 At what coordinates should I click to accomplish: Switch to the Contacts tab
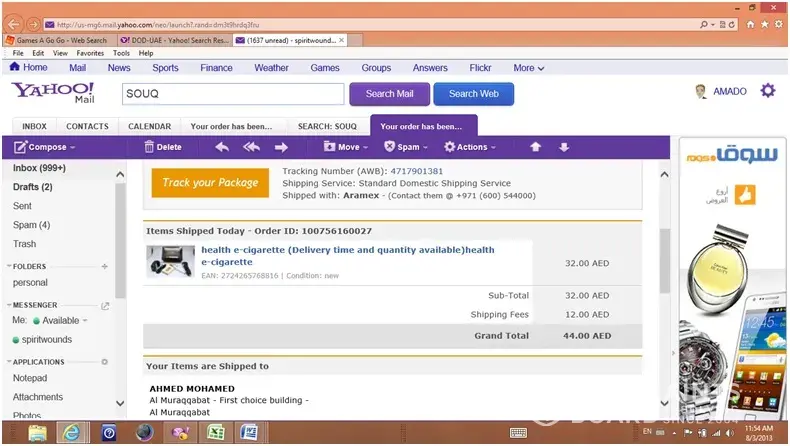[x=87, y=127]
